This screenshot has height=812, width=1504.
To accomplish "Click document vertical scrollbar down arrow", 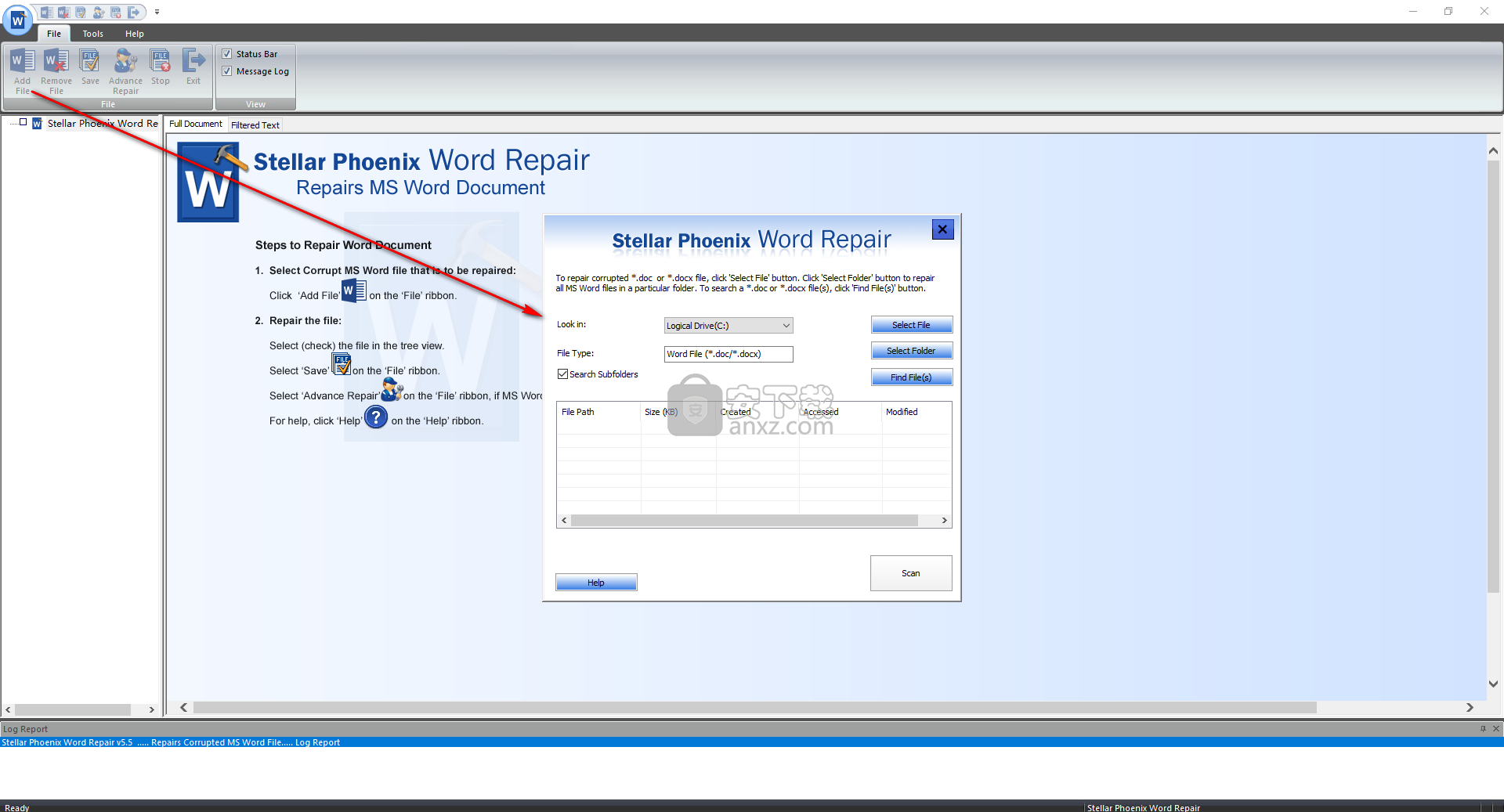I will coord(1493,684).
